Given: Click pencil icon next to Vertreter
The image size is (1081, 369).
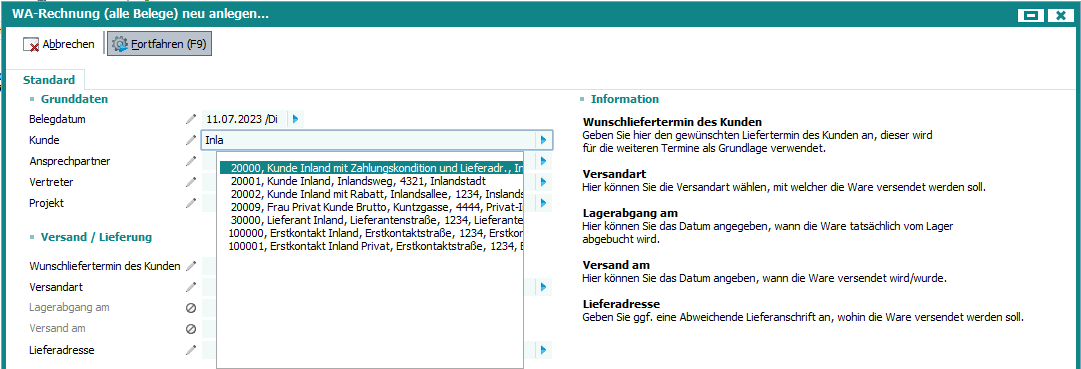Looking at the screenshot, I should click(191, 183).
